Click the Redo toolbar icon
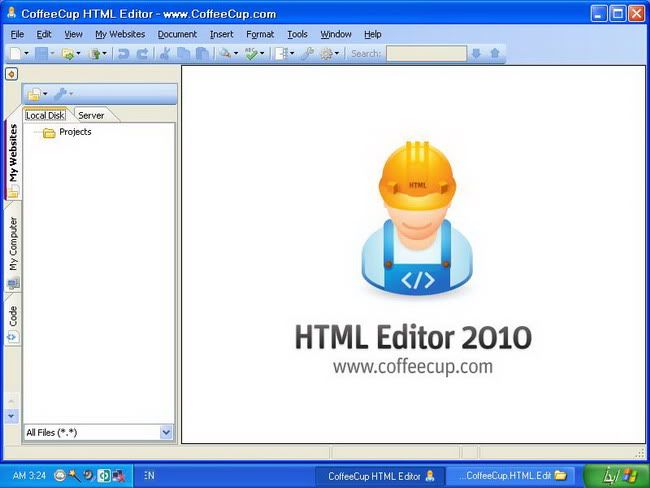The image size is (650, 488). click(x=142, y=53)
